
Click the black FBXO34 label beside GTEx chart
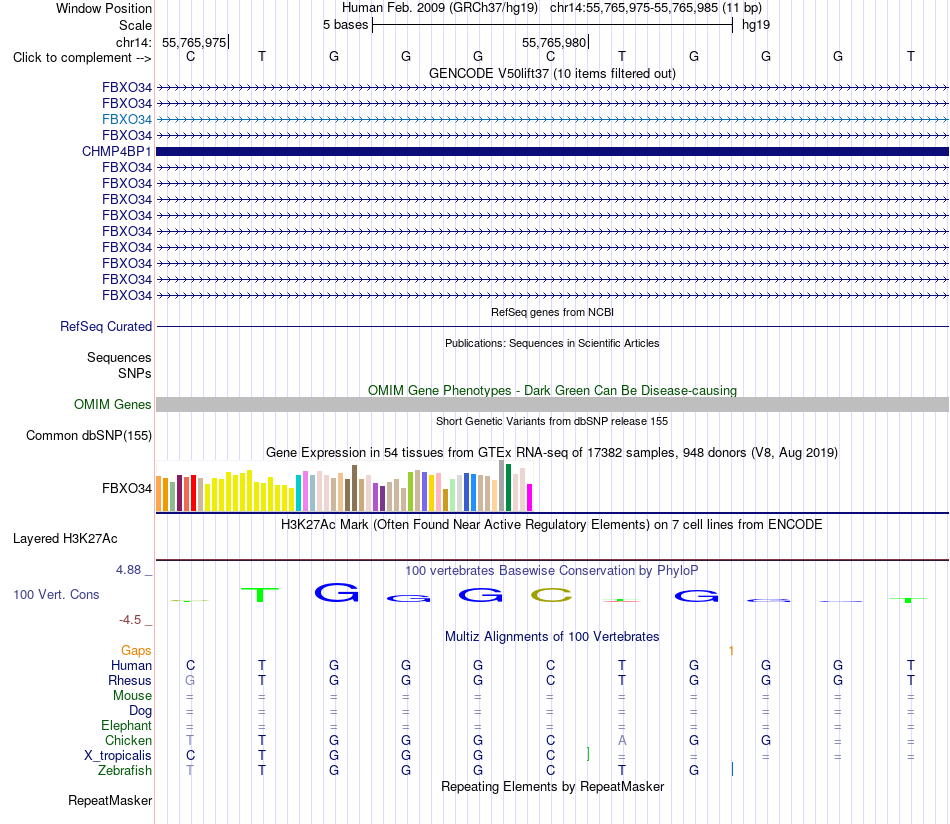click(x=127, y=488)
